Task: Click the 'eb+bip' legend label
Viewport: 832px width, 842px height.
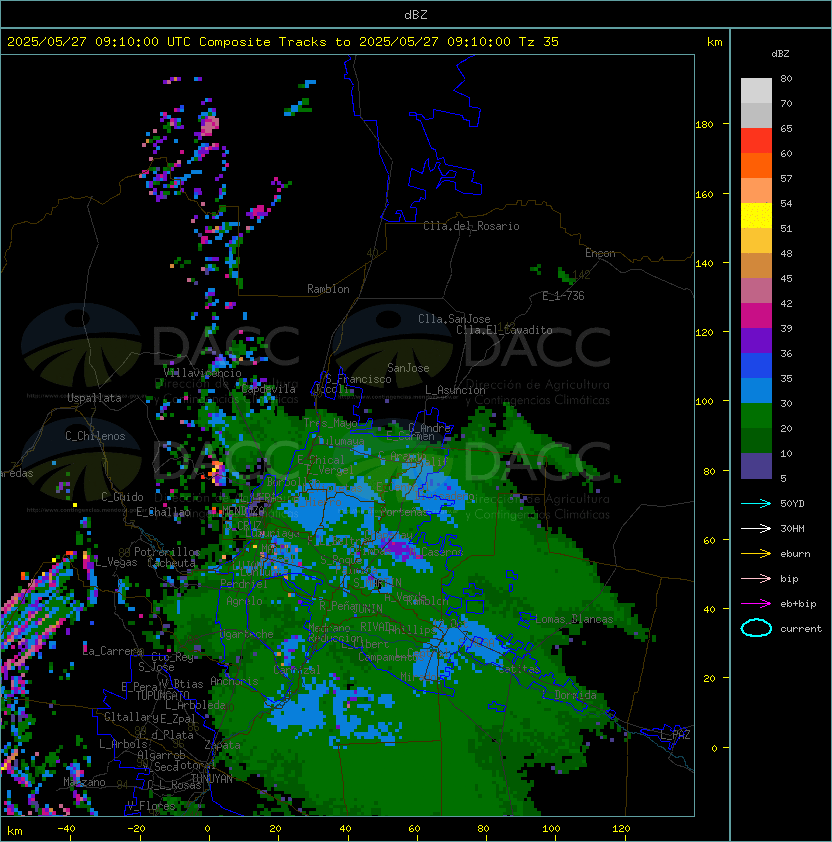Action: pos(798,604)
